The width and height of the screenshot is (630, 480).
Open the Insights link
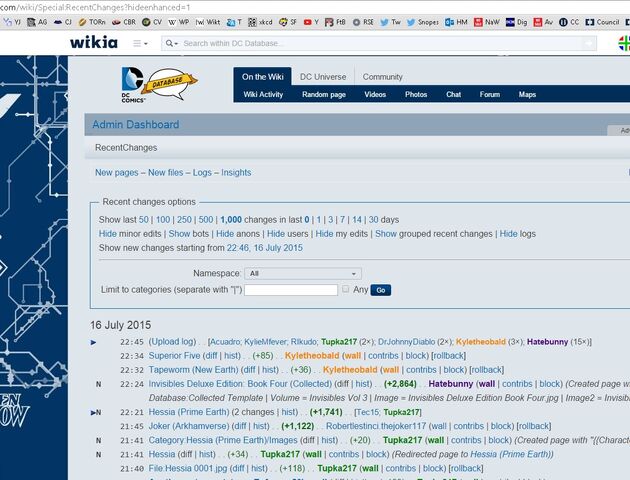[236, 172]
